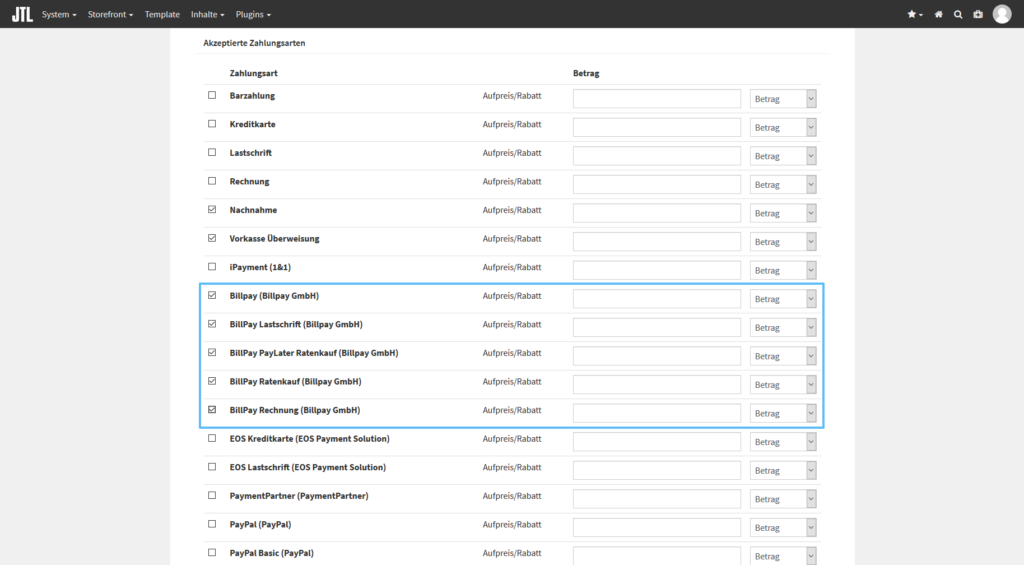Focus the amount input for Billpay (Billpay GmbH)
1024x565 pixels.
click(x=656, y=299)
